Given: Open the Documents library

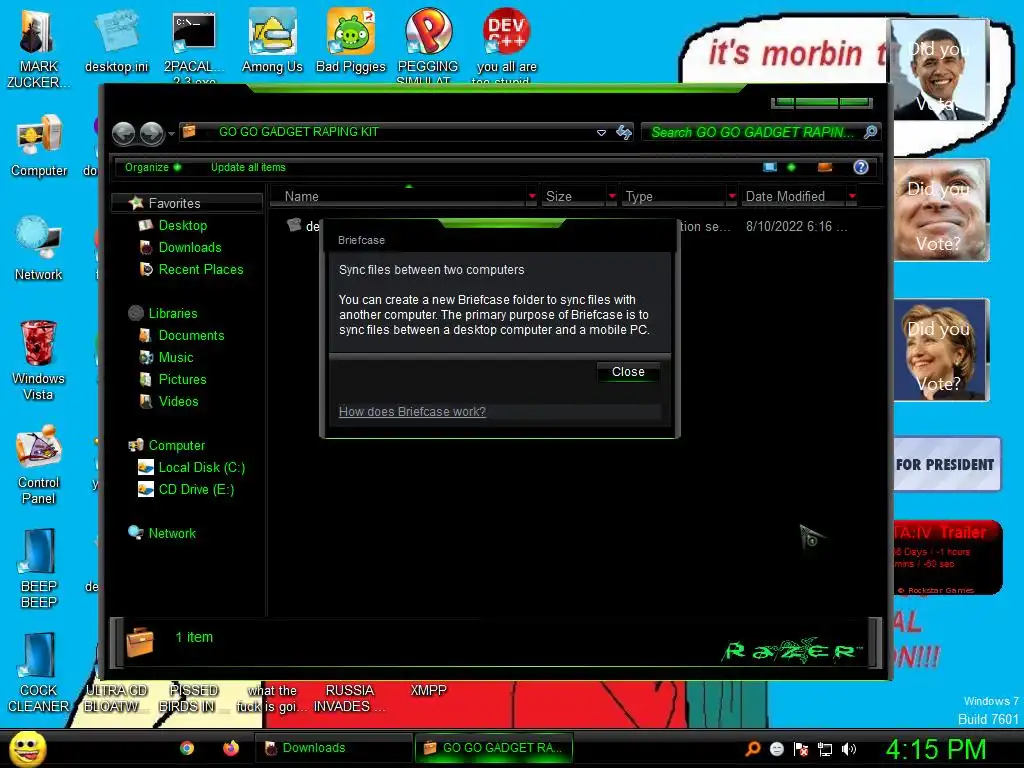Looking at the screenshot, I should (x=191, y=336).
